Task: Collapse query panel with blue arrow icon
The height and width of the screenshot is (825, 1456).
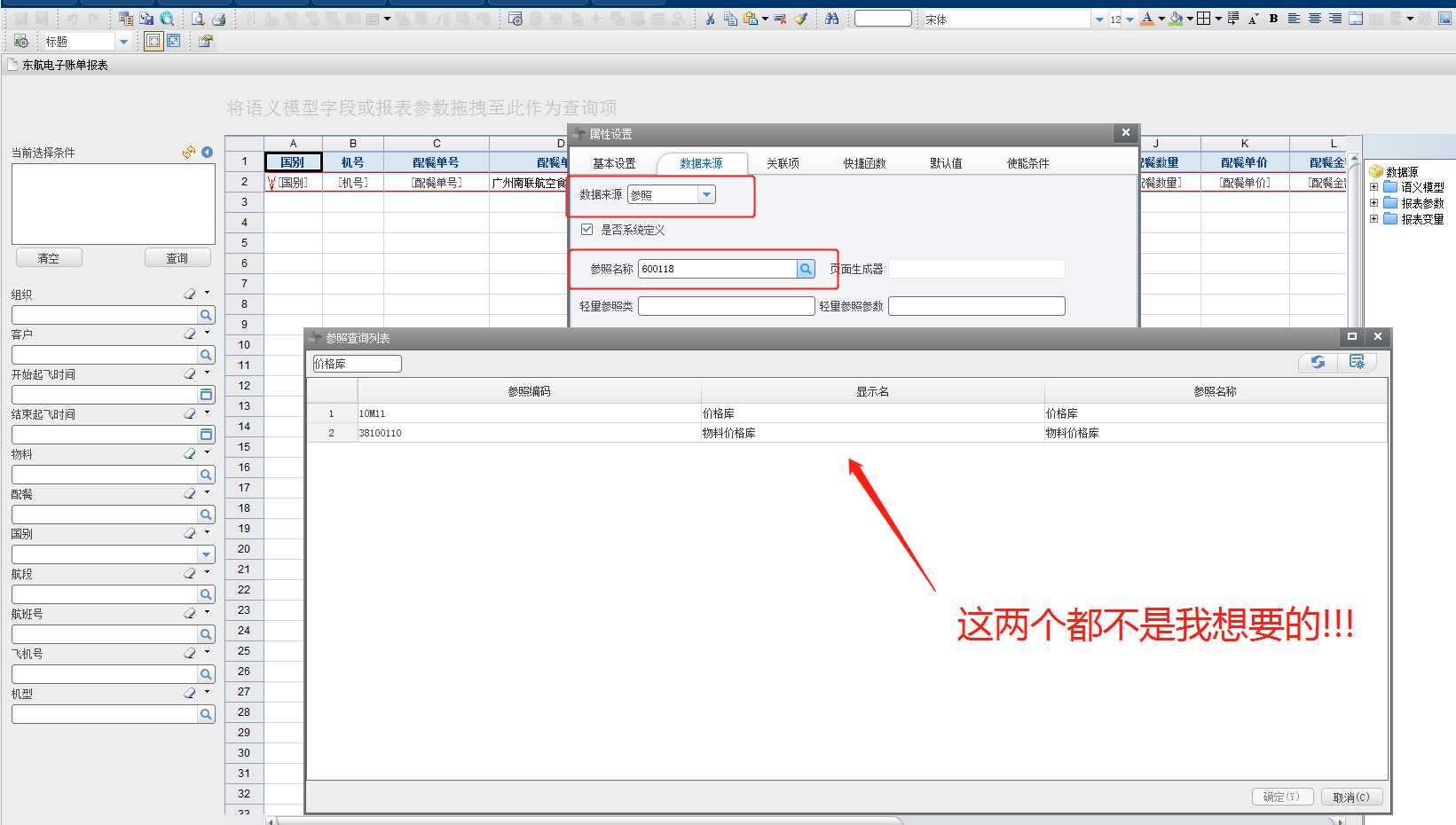Action: 207,153
